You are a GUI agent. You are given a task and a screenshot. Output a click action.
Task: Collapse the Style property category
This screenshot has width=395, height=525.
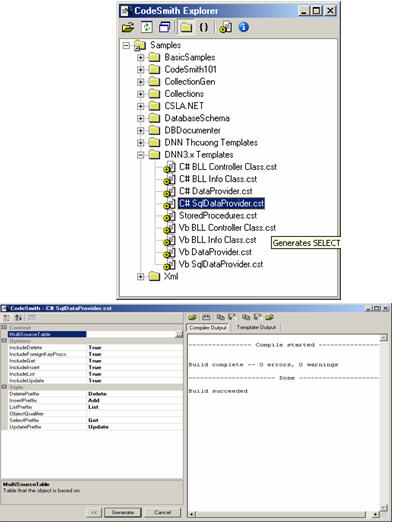(4, 387)
